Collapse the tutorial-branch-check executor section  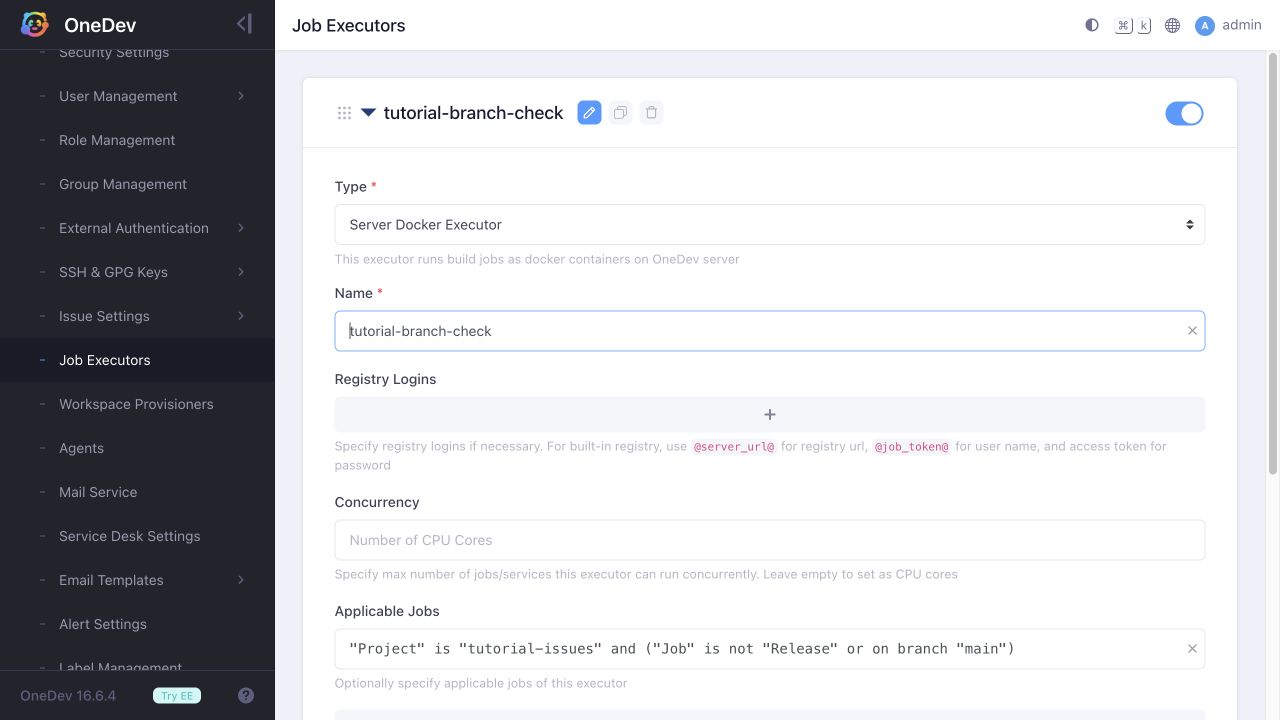(x=368, y=113)
